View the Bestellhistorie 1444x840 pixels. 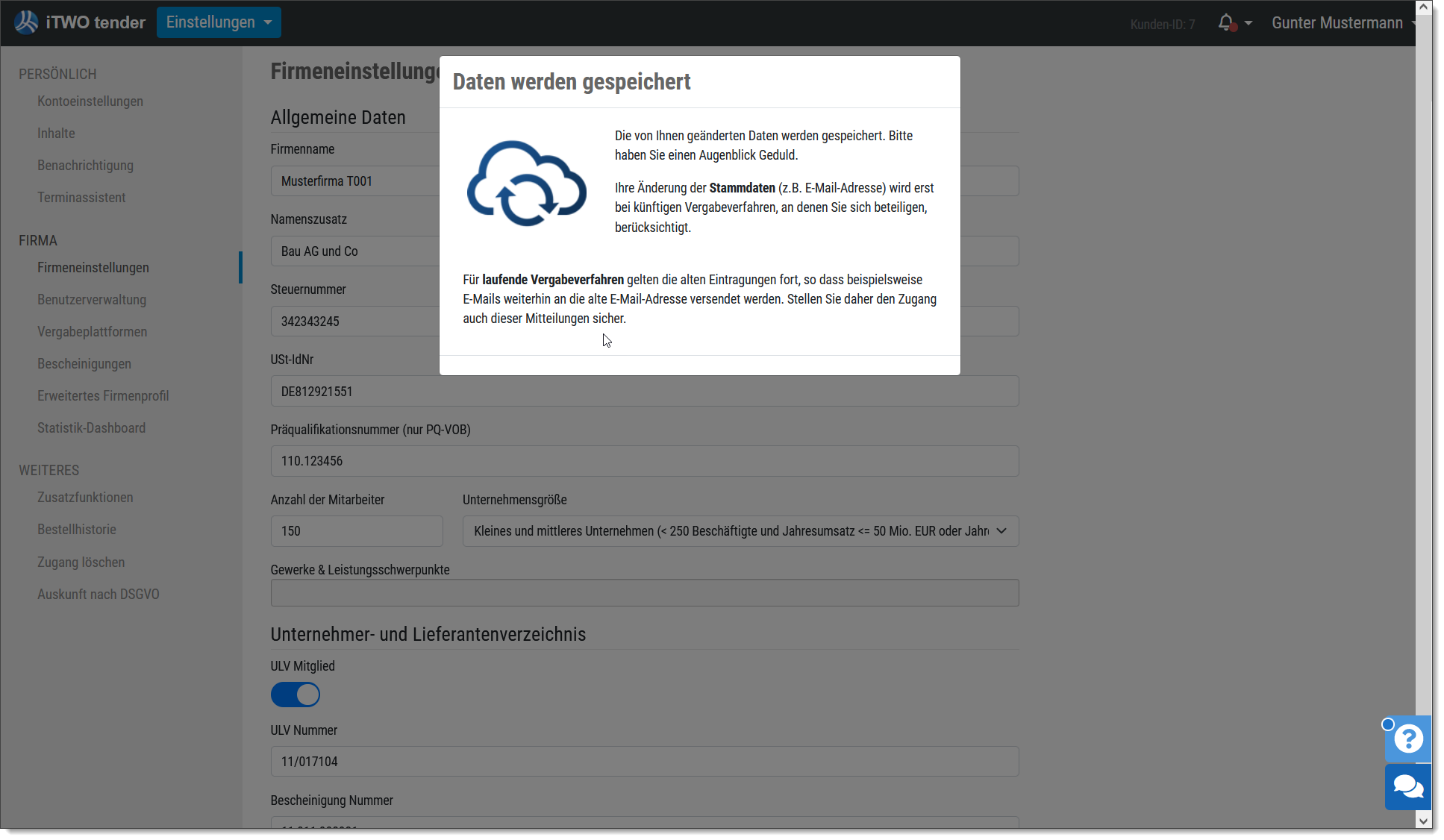77,530
